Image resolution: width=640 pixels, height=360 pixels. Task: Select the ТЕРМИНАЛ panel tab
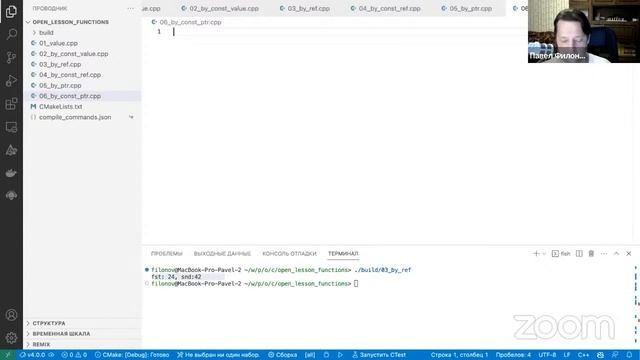click(343, 254)
